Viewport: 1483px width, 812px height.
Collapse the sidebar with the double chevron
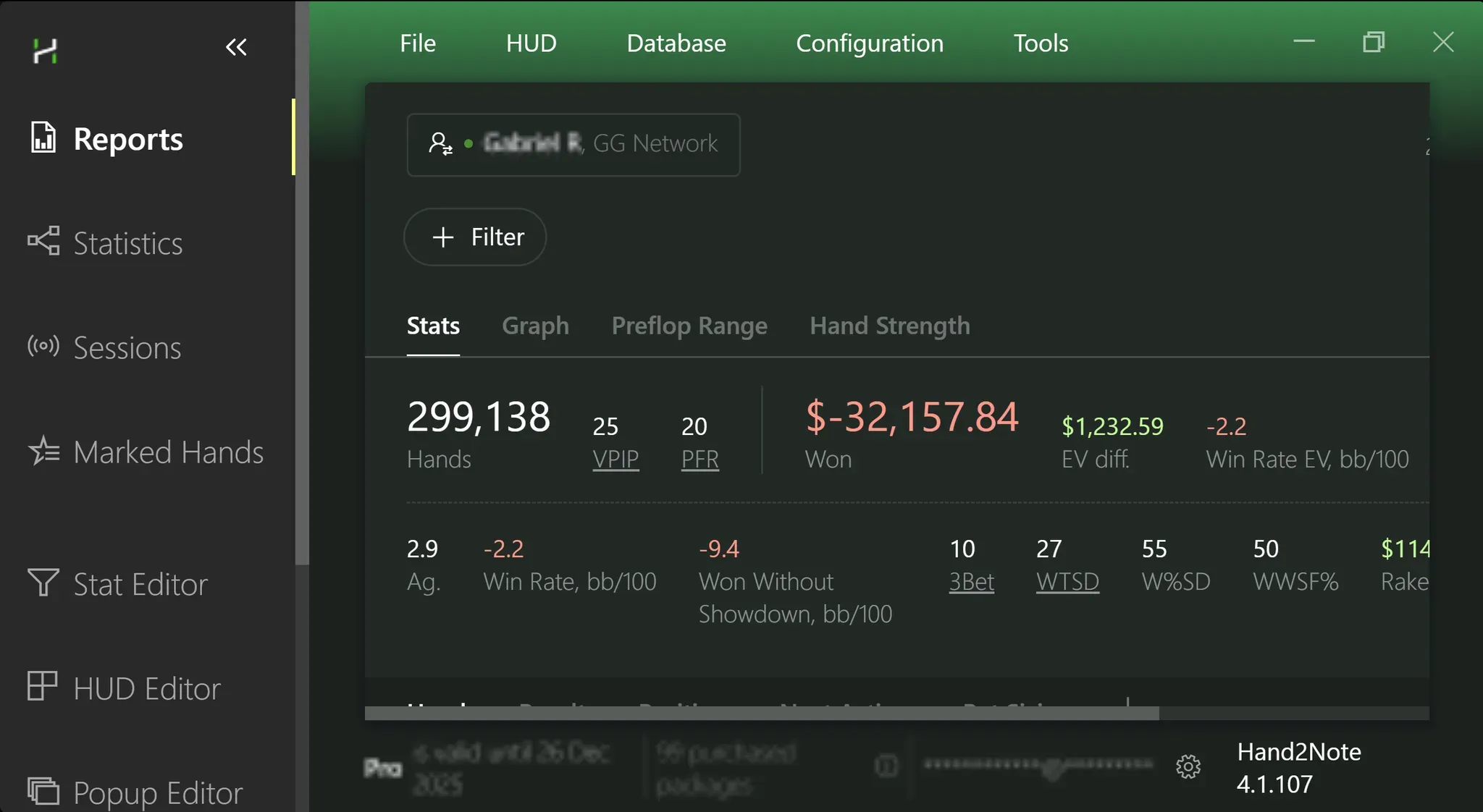coord(236,48)
